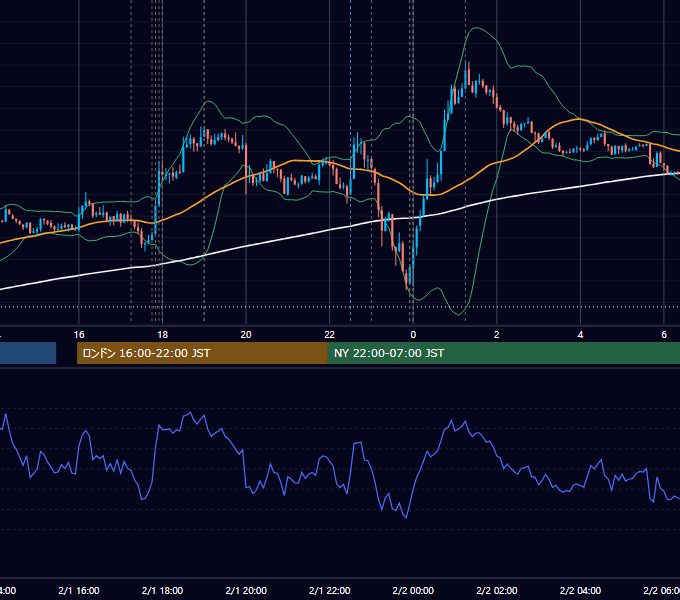Click the 2/1 18:00 date label

coord(163,590)
